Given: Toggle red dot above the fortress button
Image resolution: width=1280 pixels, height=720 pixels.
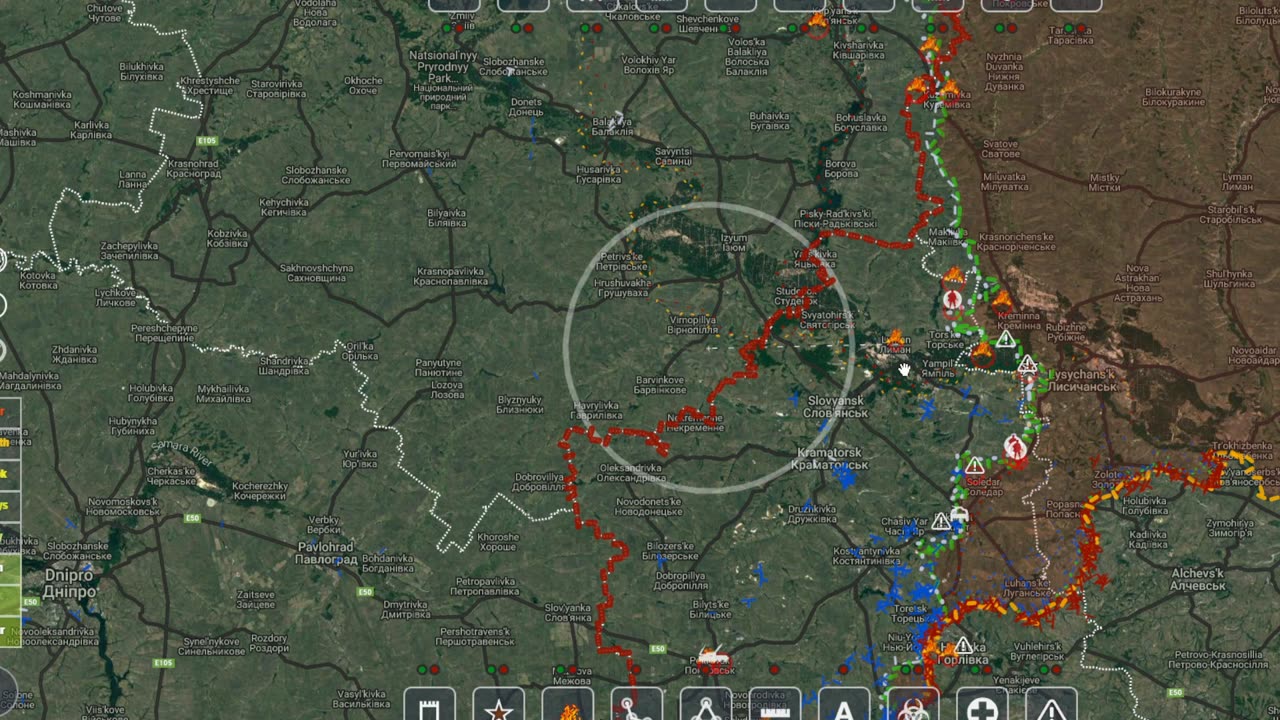Looking at the screenshot, I should pos(436,669).
